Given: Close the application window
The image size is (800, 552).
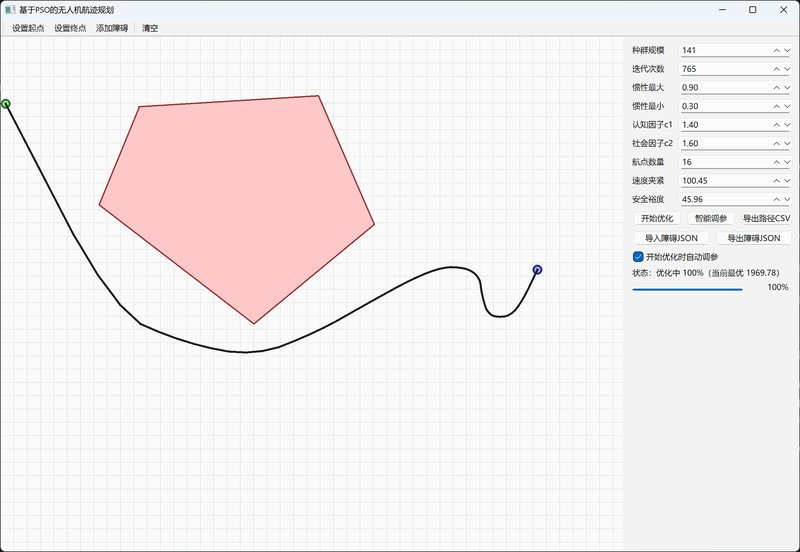Looking at the screenshot, I should click(784, 10).
